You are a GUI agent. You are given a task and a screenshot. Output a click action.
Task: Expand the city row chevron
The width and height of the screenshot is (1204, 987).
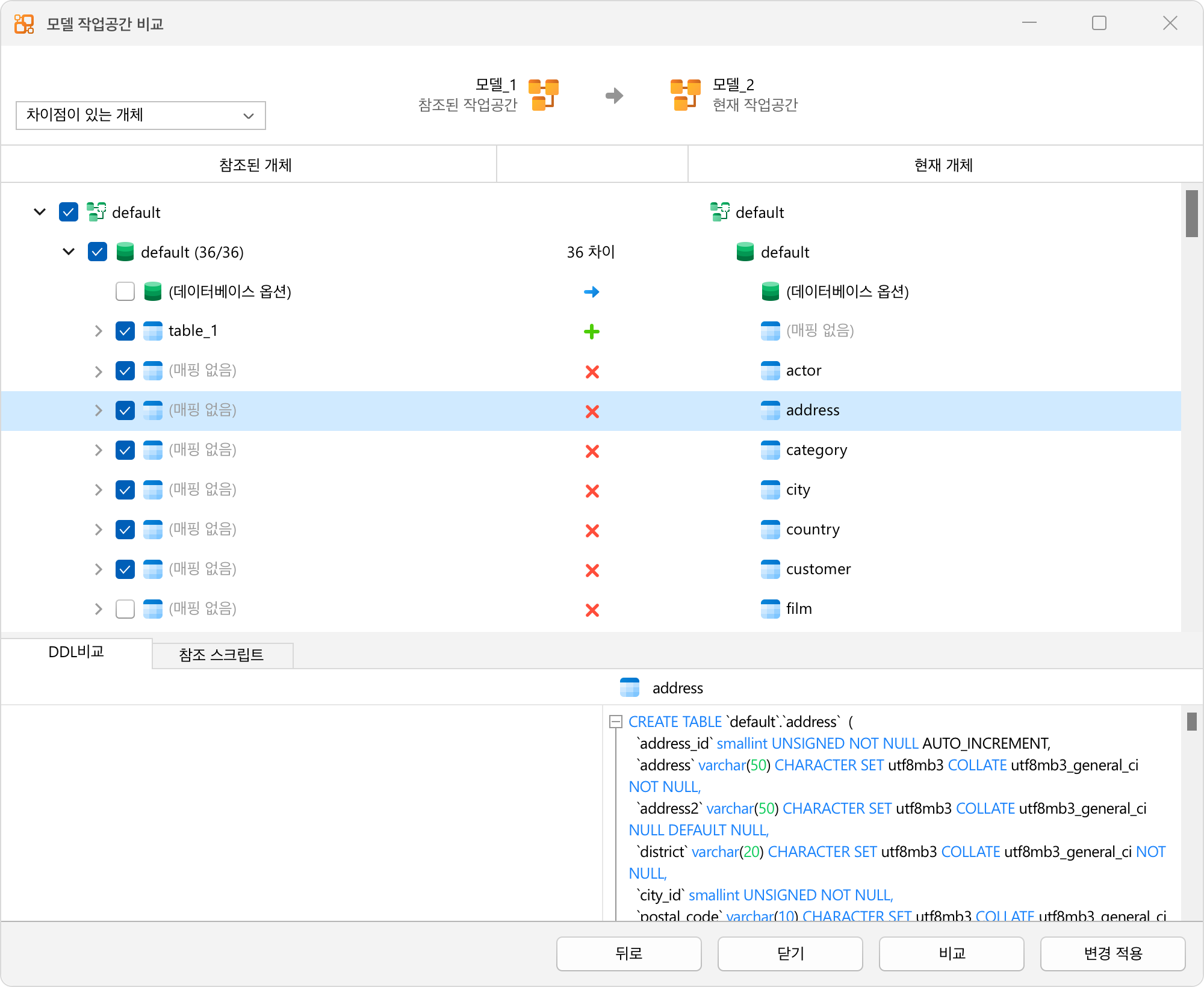pyautogui.click(x=99, y=490)
